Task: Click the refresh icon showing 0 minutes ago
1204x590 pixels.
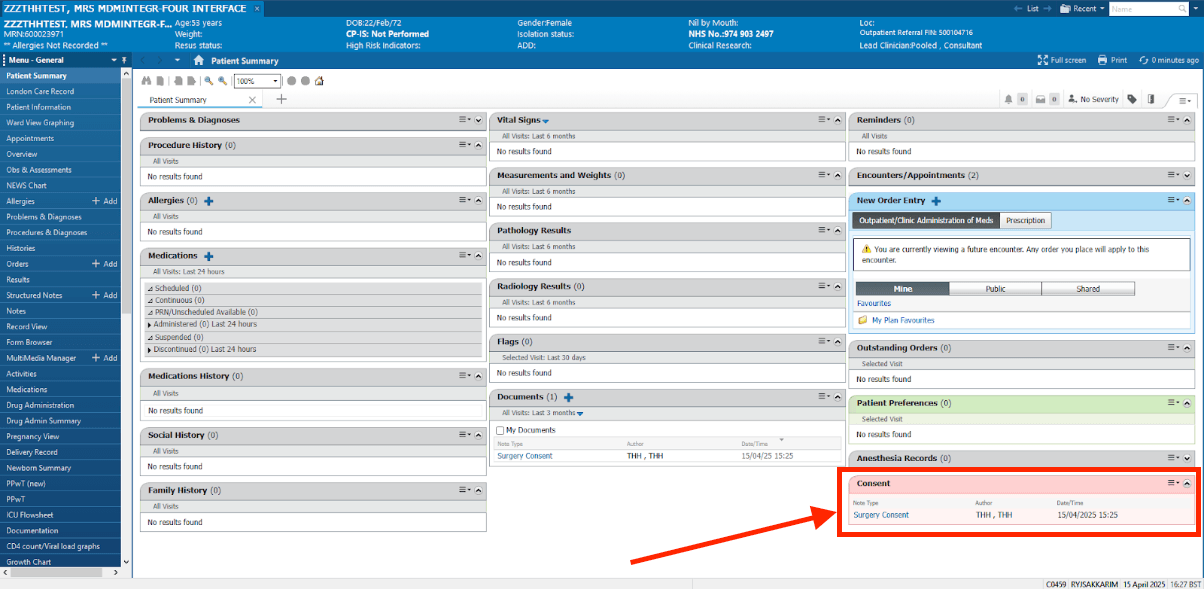Action: 1143,60
